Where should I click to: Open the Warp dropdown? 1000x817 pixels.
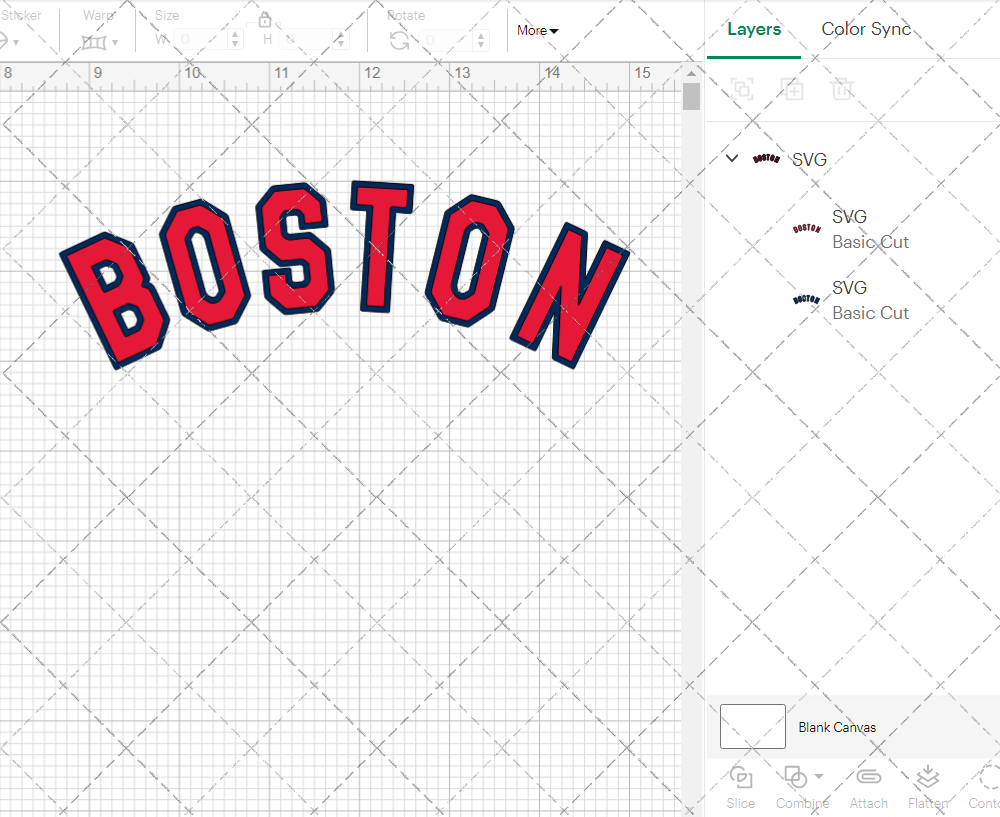point(100,42)
